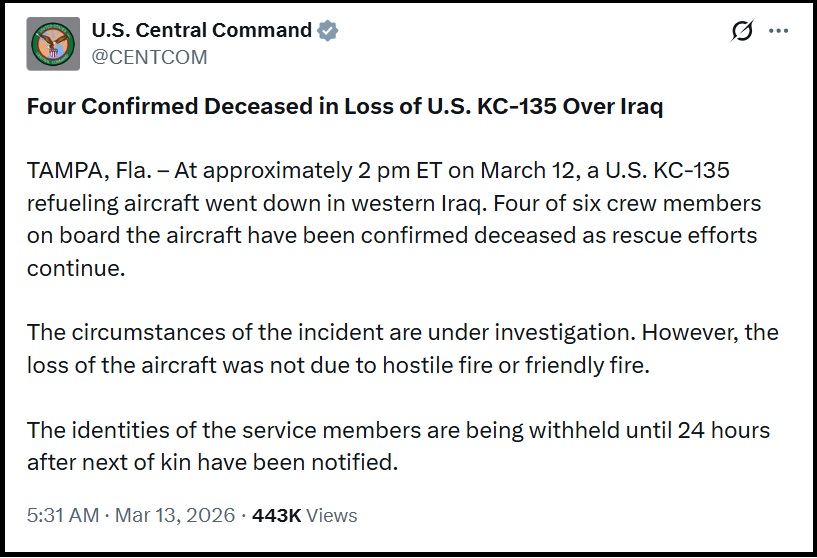Open the three-dot more options menu
Viewport: 817px width, 558px height.
point(779,31)
